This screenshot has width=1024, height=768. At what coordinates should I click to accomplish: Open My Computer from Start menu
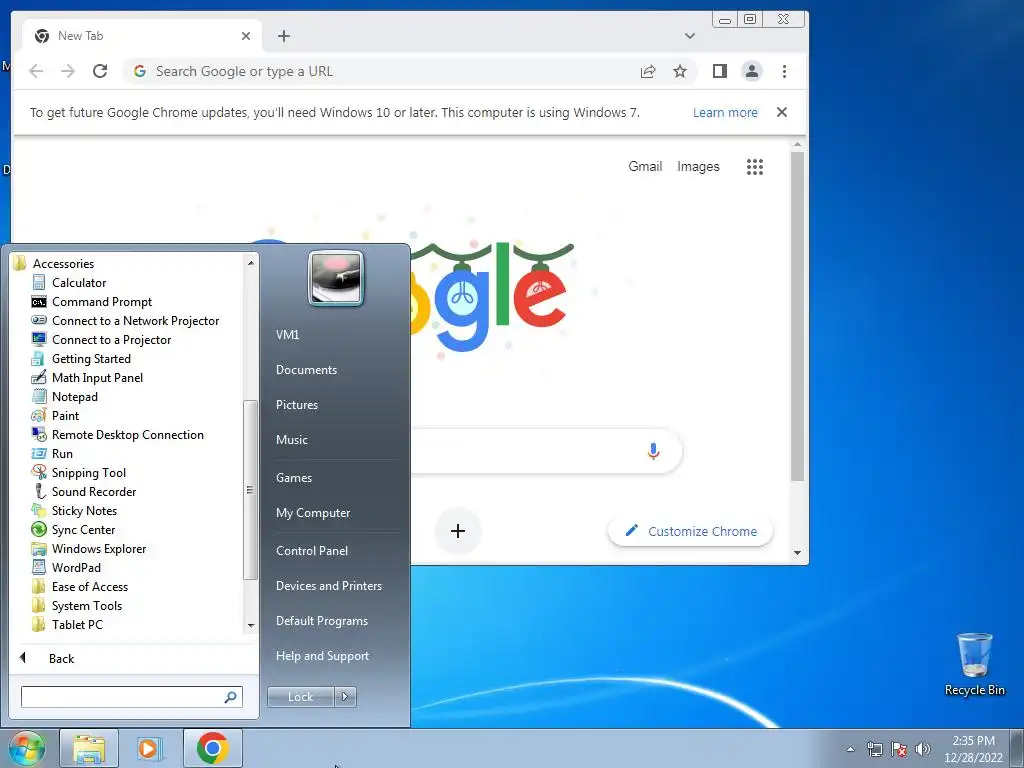tap(313, 513)
